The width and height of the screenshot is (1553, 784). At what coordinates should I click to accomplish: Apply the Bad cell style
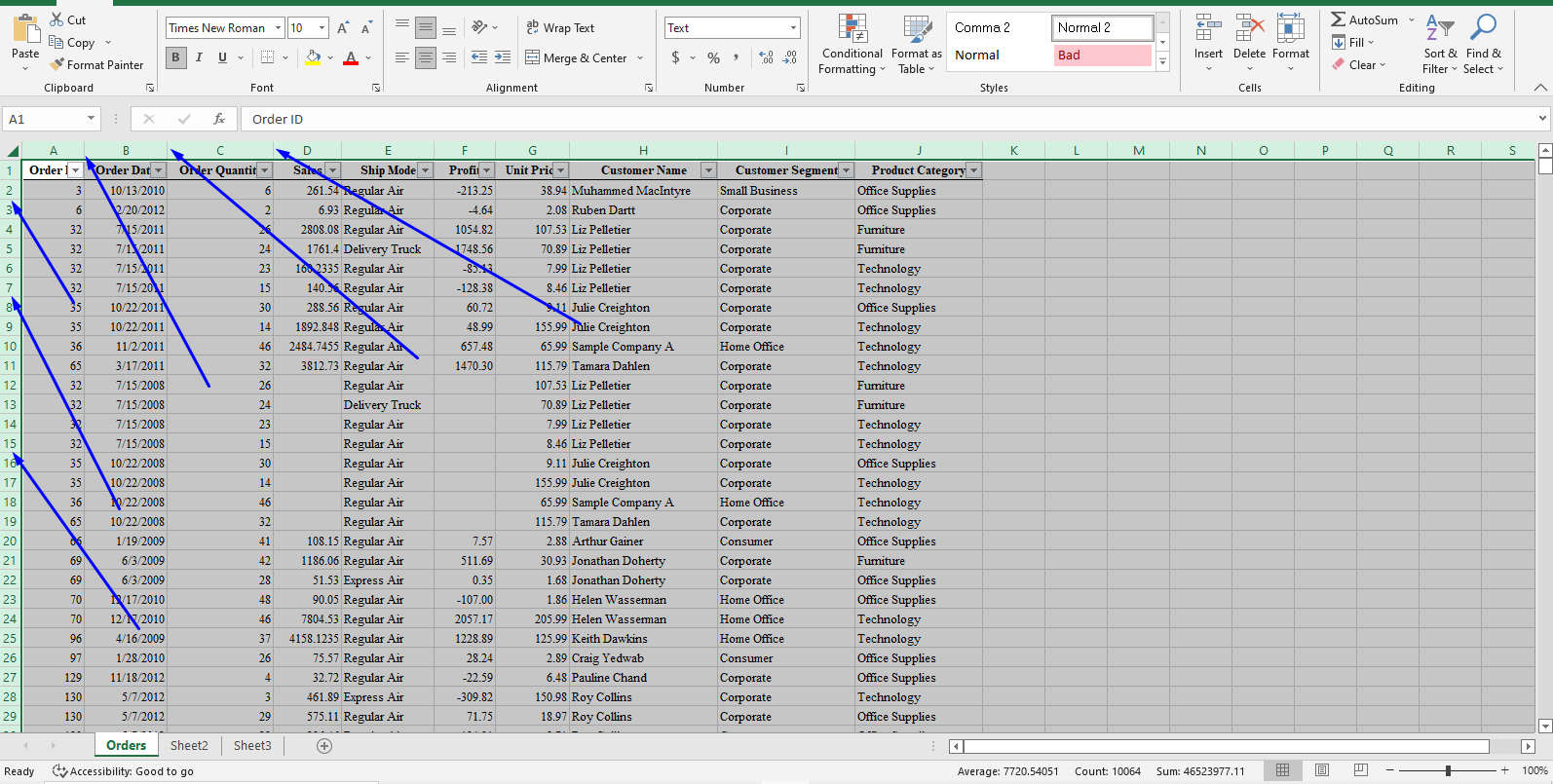tap(1102, 56)
